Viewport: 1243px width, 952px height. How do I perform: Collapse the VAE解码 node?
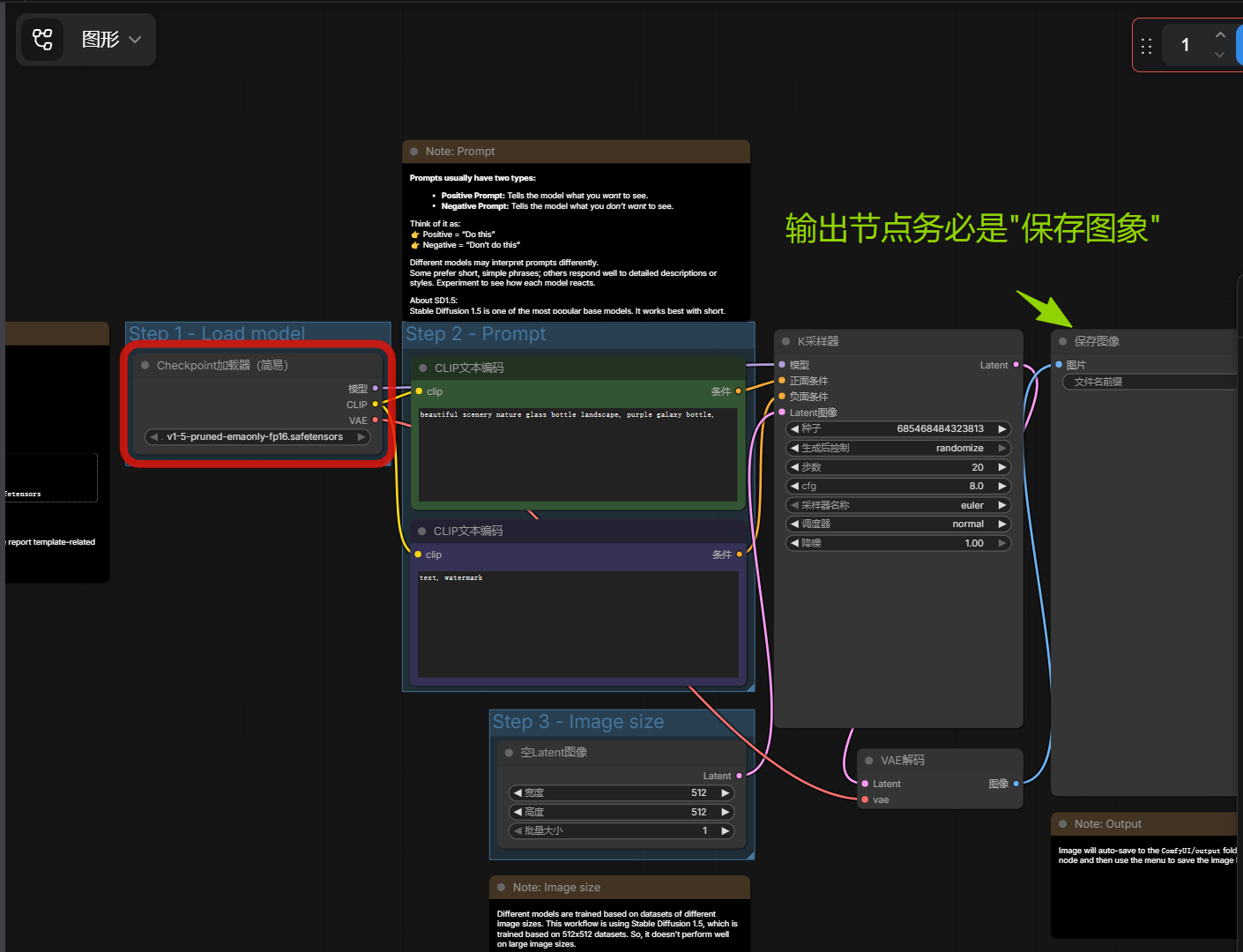coord(869,760)
